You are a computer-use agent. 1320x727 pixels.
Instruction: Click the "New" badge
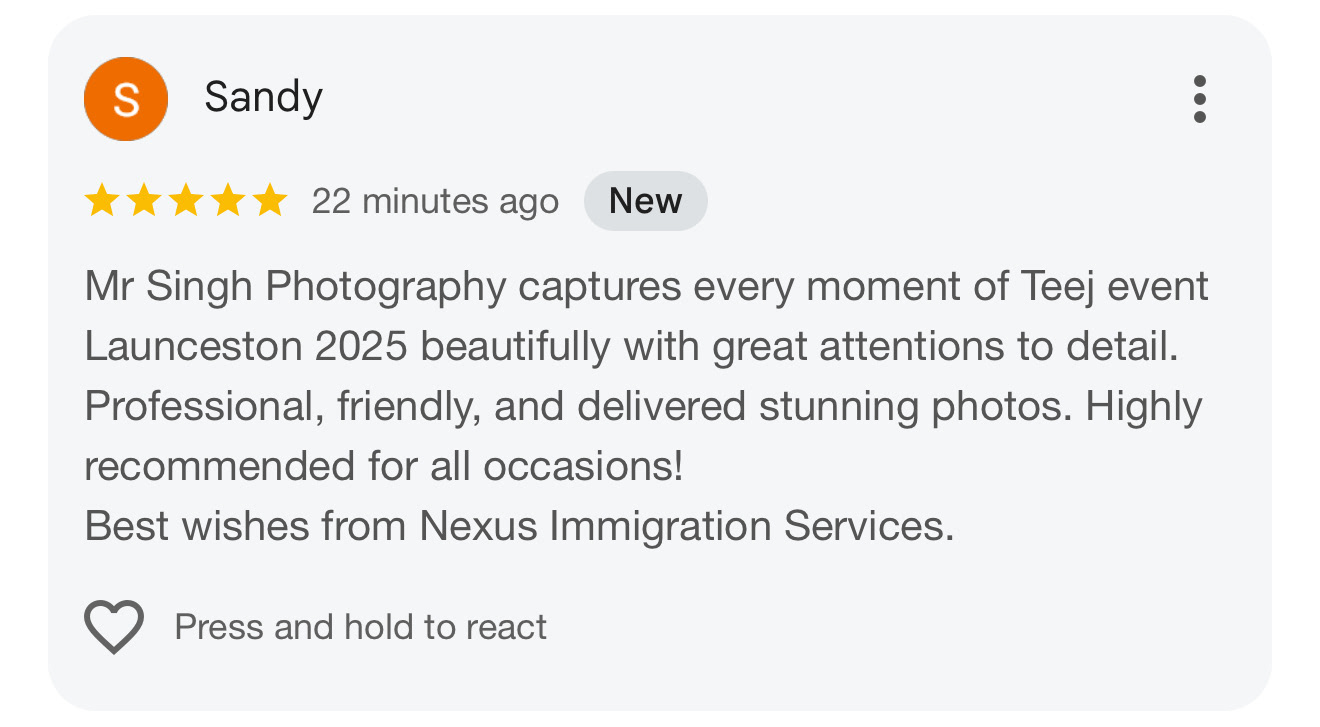click(x=645, y=201)
